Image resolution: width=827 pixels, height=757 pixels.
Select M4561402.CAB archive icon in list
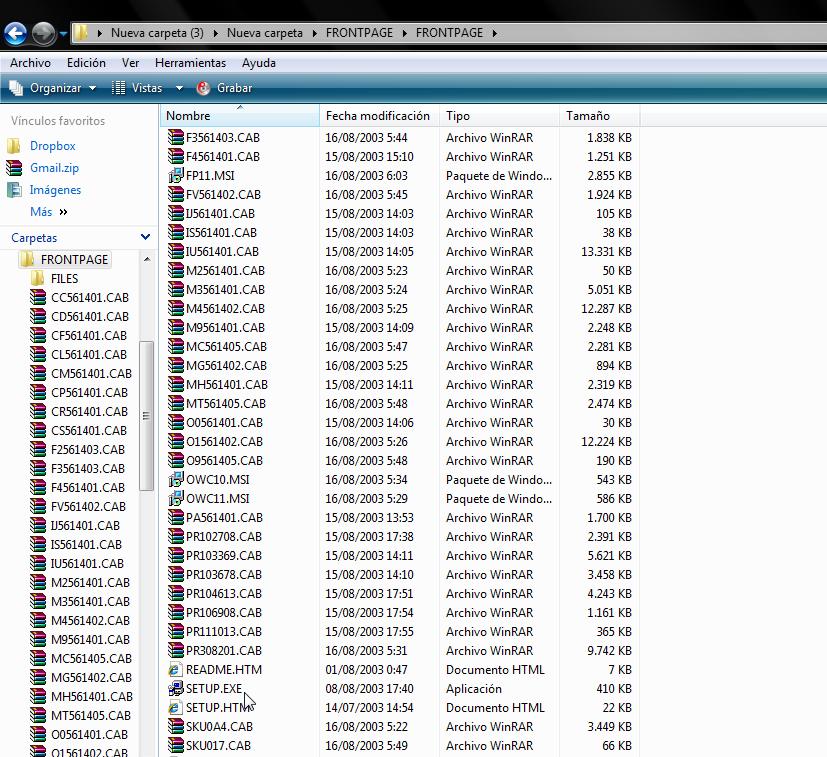tap(176, 309)
